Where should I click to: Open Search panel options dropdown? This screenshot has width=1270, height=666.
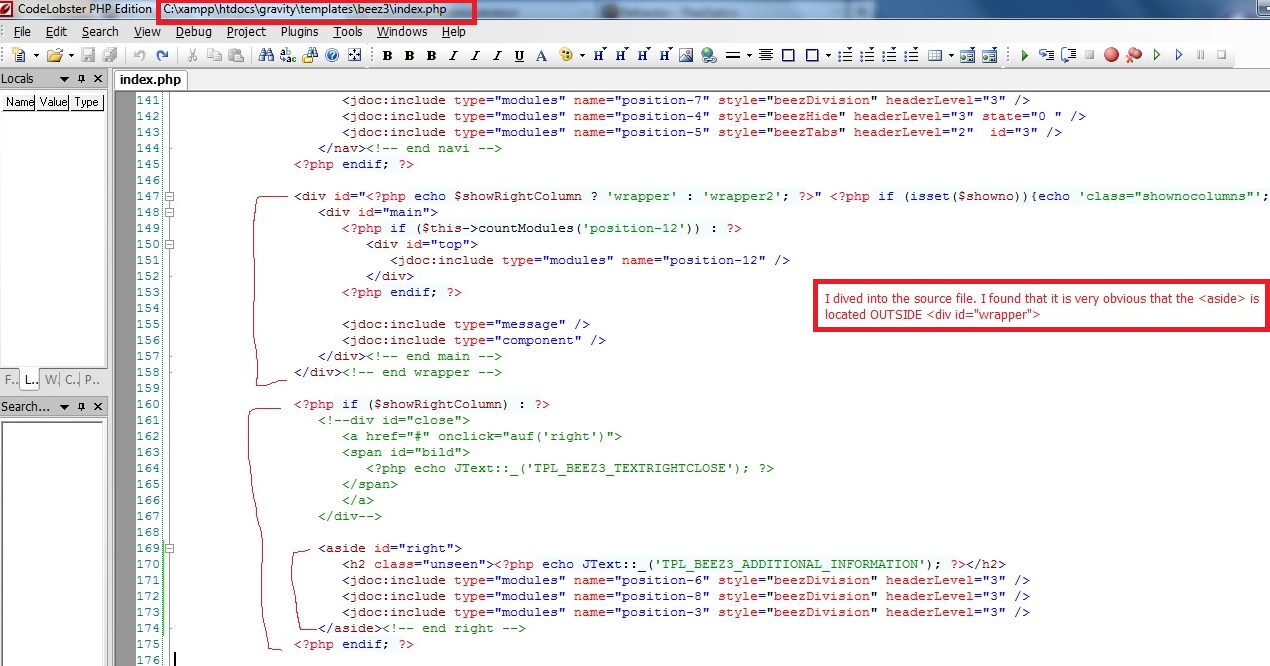tap(64, 407)
